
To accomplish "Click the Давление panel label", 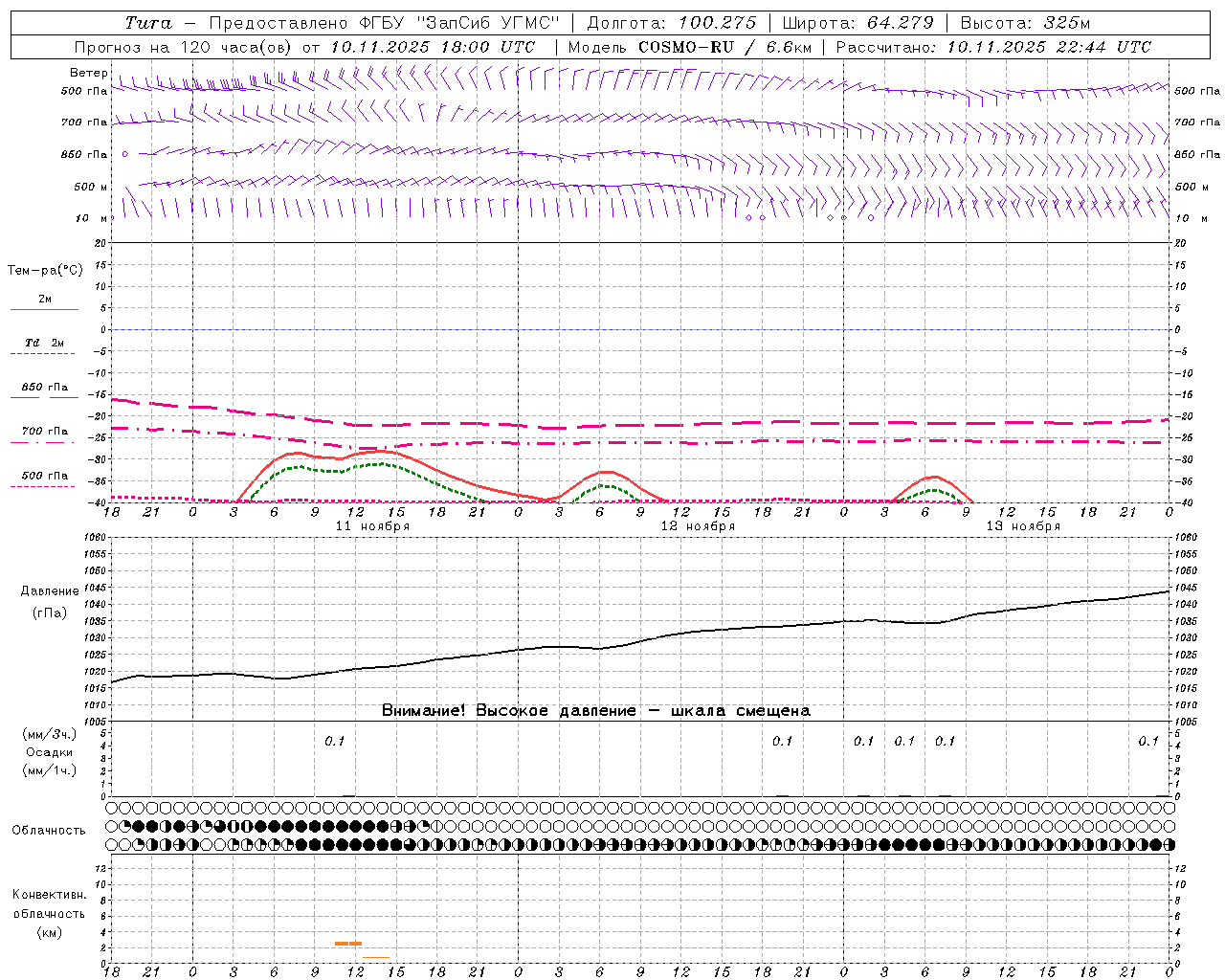I will point(50,591).
